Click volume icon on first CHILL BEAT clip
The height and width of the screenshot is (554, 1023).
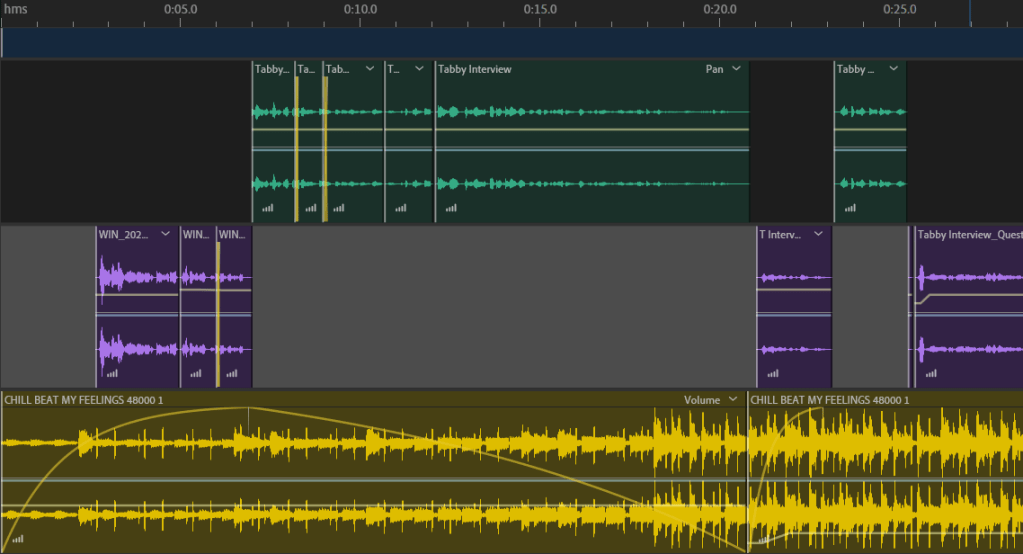click(18, 539)
